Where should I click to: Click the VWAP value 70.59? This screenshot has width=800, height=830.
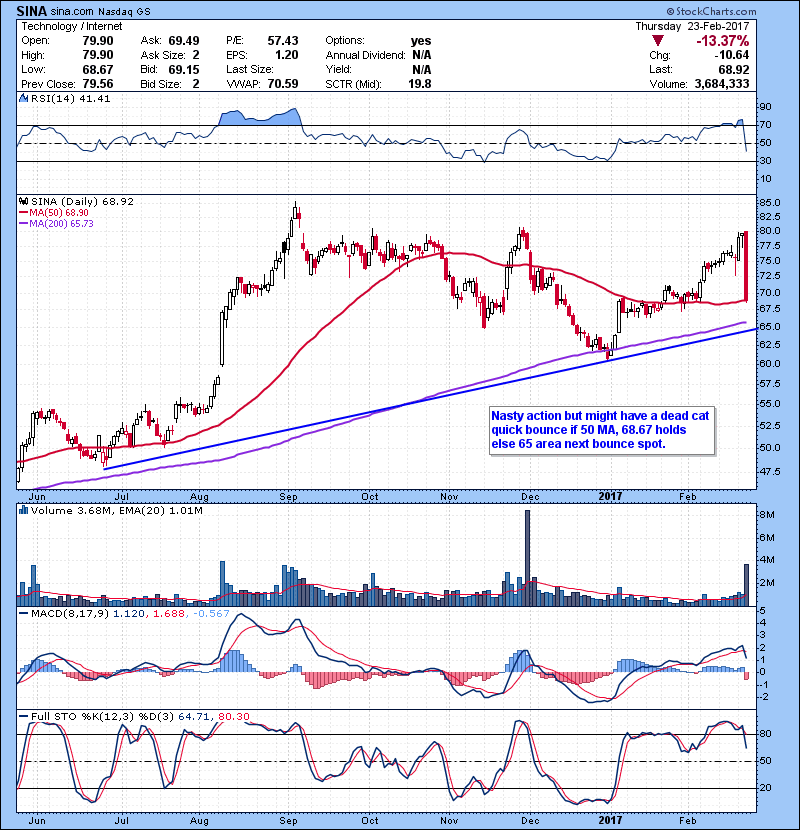click(x=283, y=84)
